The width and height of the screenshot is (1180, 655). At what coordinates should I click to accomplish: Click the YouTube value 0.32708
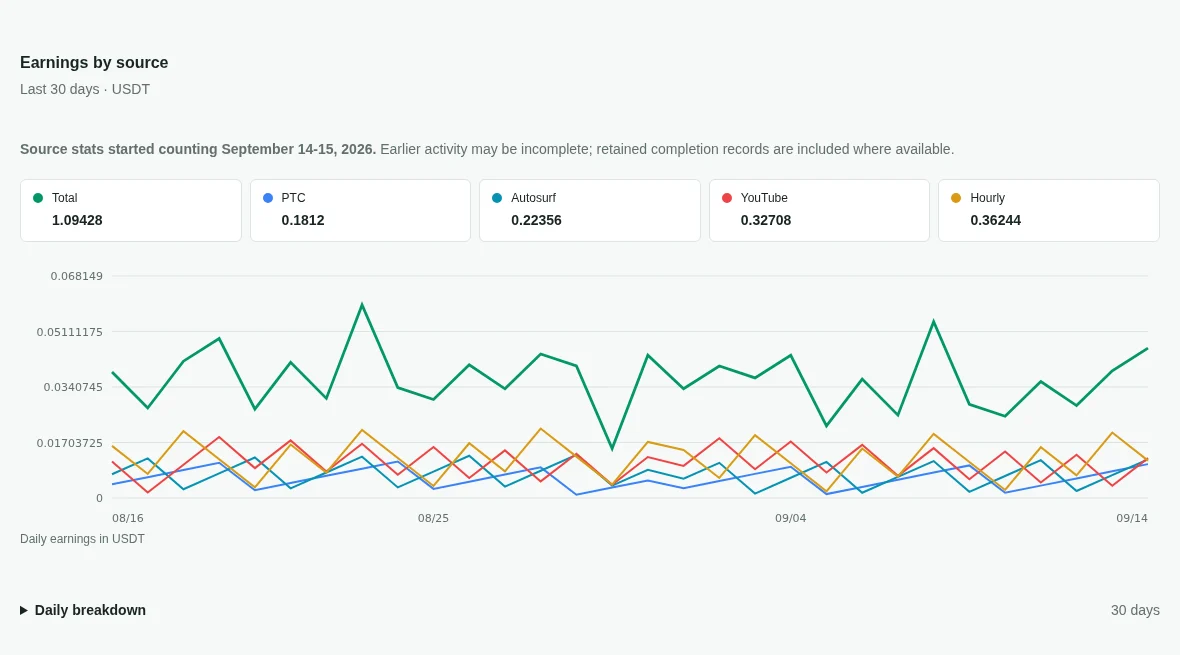point(765,221)
